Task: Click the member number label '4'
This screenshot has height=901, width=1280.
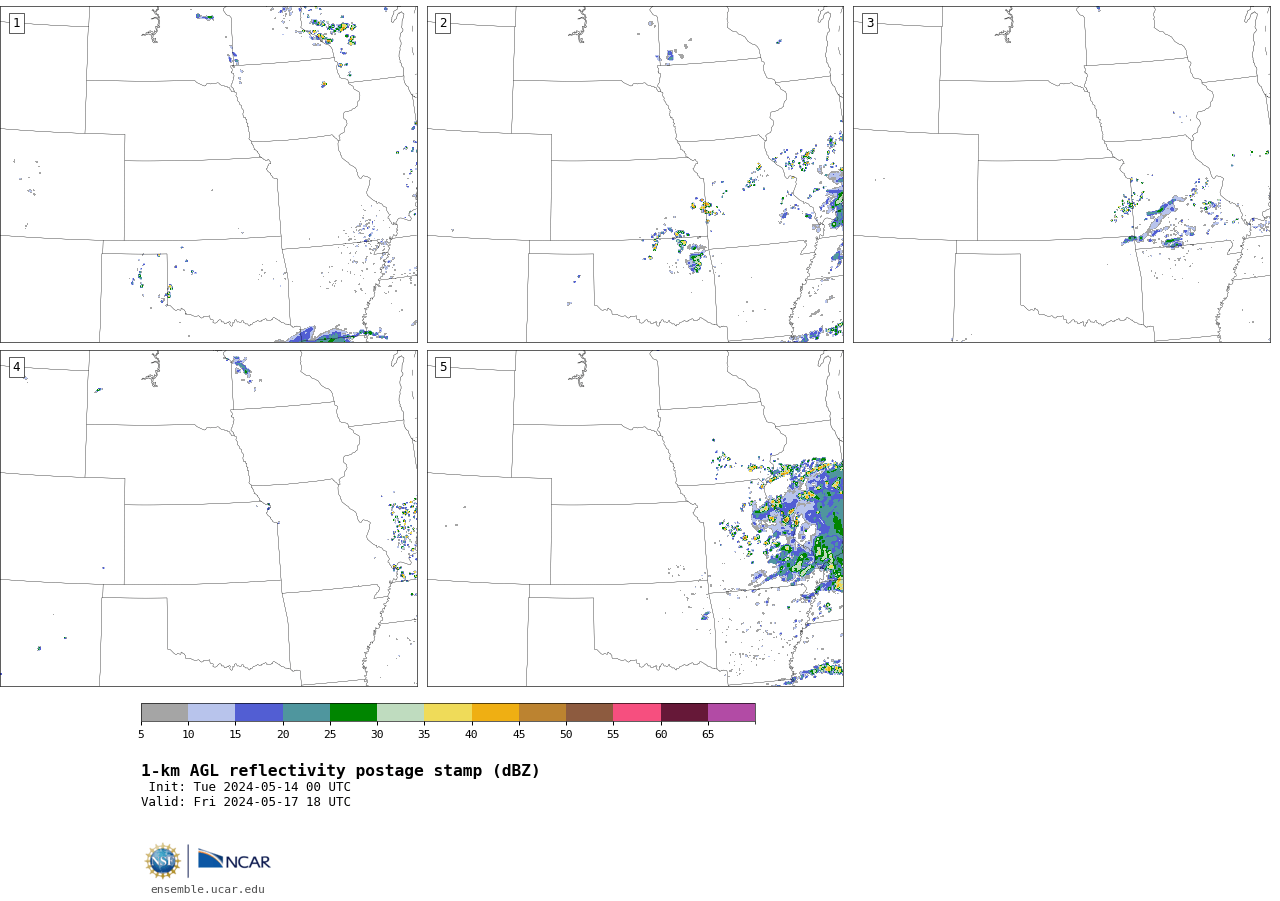Action: [16, 367]
